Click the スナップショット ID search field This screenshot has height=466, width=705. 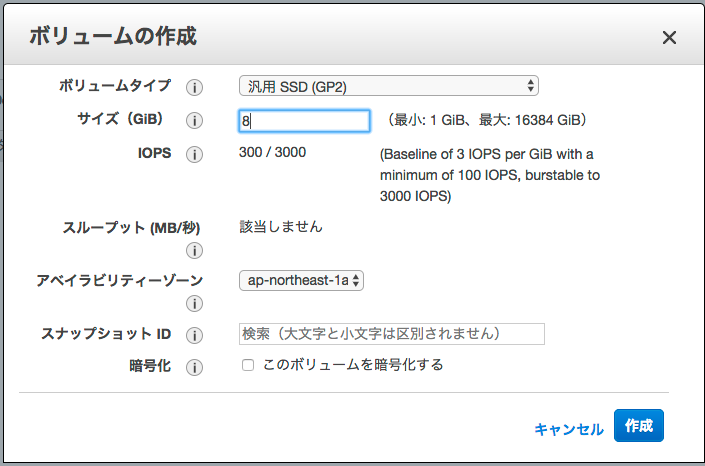(392, 334)
